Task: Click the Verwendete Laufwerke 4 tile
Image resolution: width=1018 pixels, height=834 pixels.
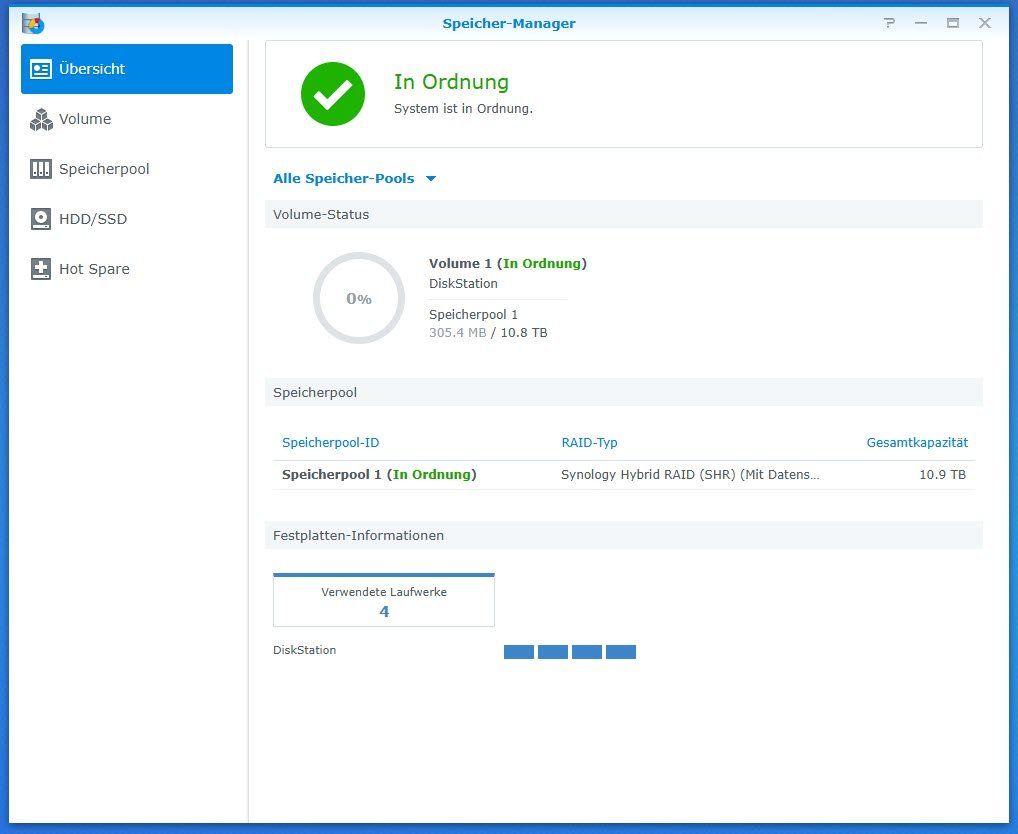Action: pyautogui.click(x=384, y=600)
